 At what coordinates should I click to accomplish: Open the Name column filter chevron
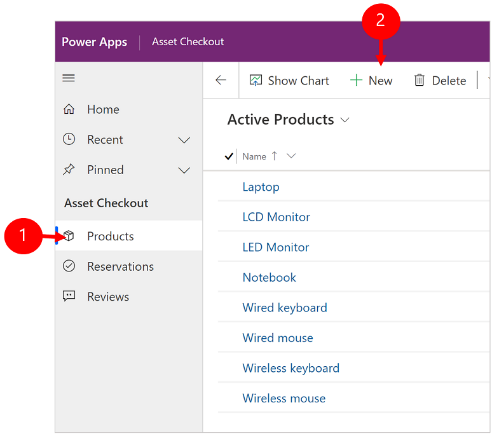click(x=291, y=156)
